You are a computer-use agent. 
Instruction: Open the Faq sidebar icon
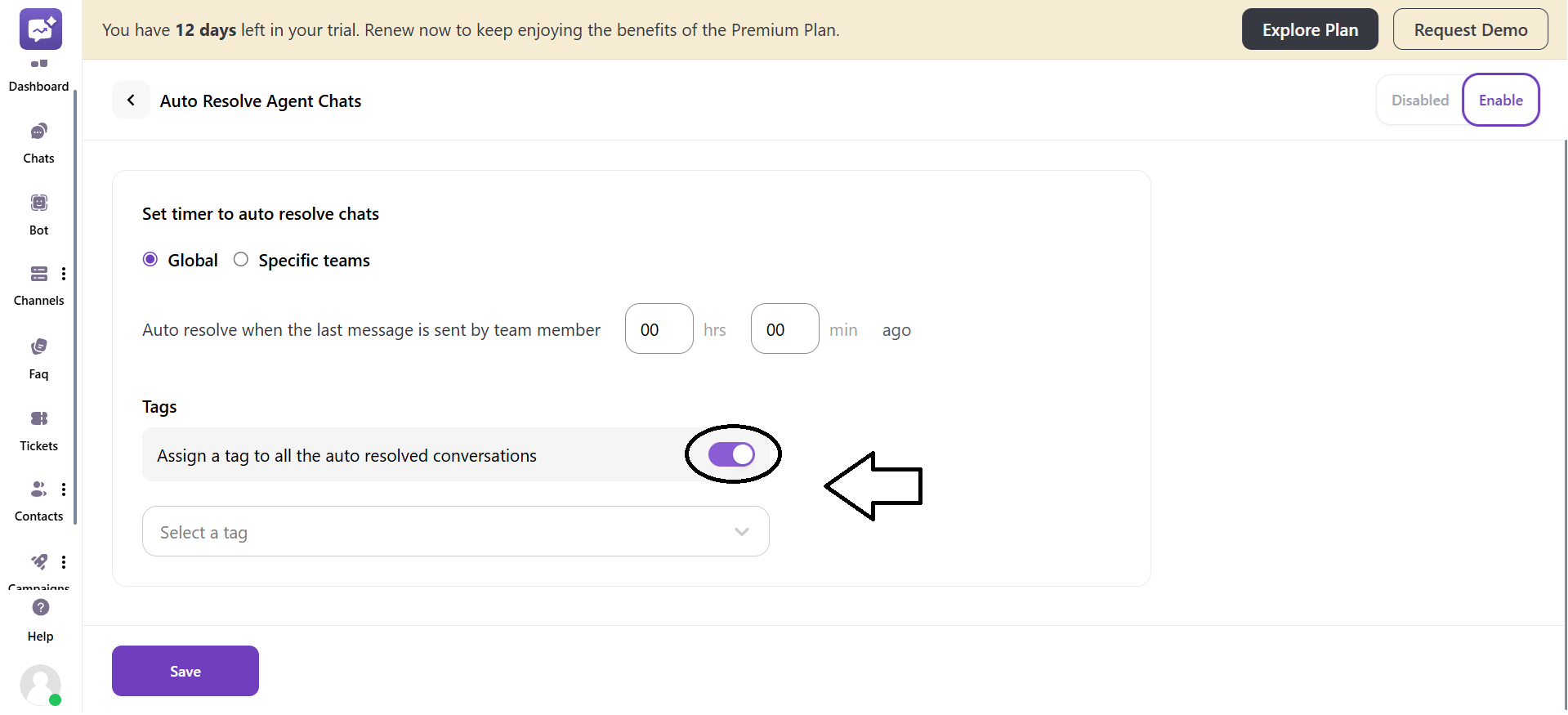click(38, 347)
